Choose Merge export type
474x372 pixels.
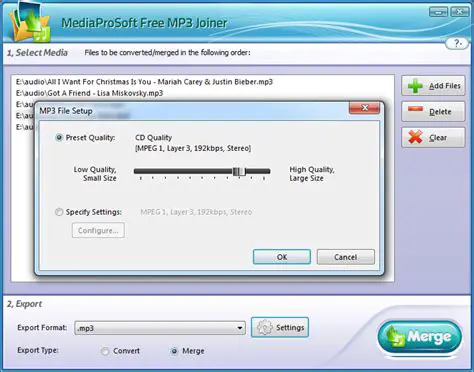[x=174, y=351]
